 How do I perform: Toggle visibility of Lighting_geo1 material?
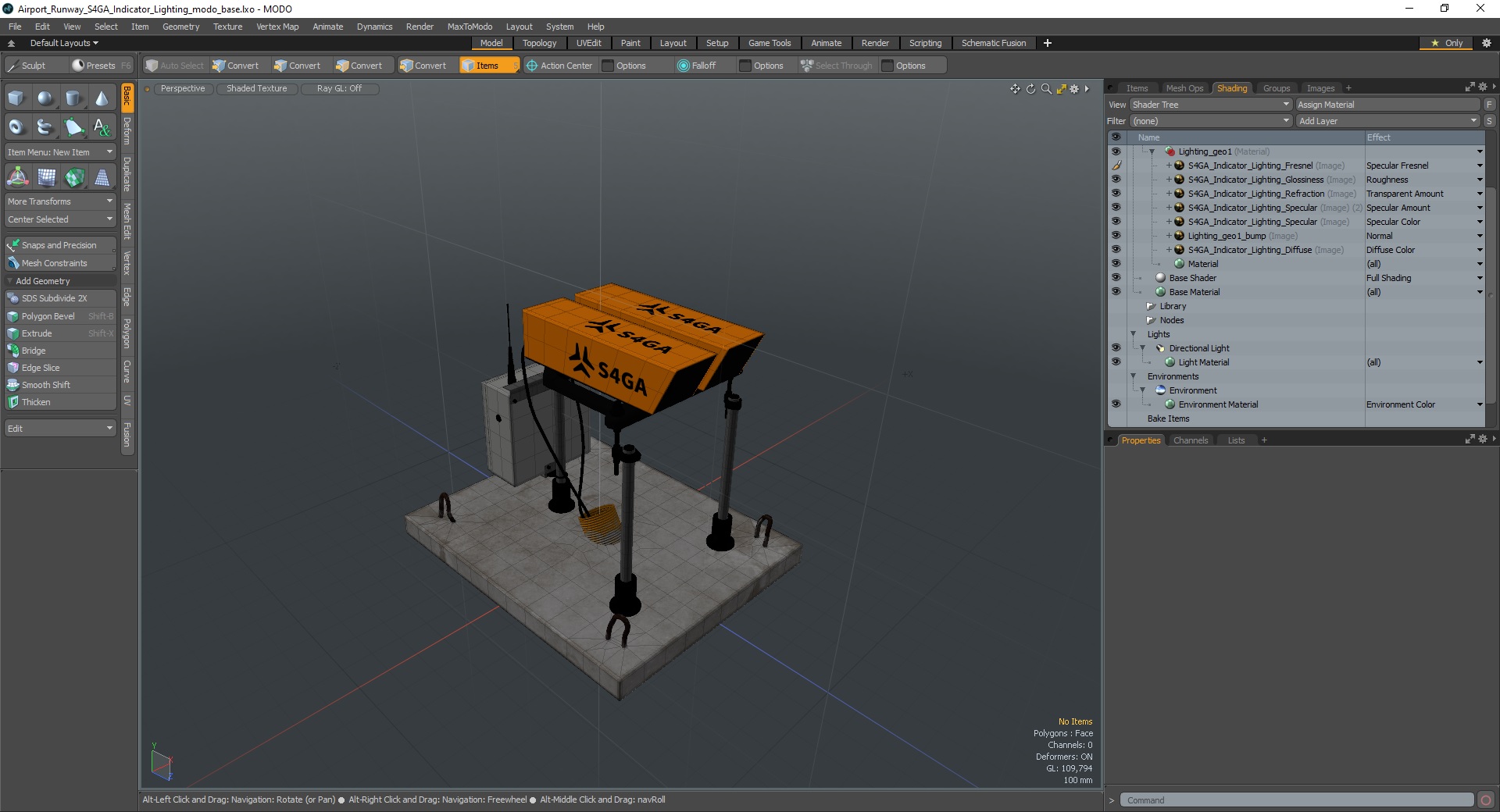(x=1116, y=151)
